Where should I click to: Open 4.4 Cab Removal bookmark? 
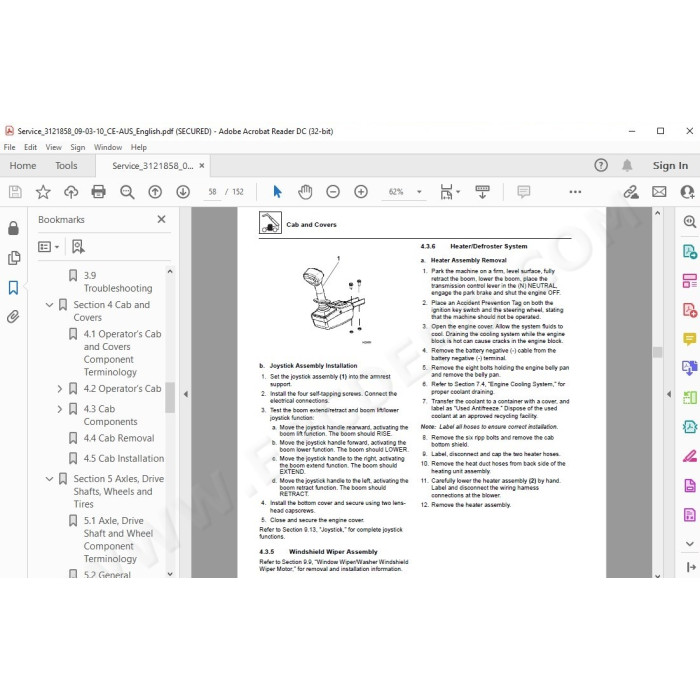119,438
